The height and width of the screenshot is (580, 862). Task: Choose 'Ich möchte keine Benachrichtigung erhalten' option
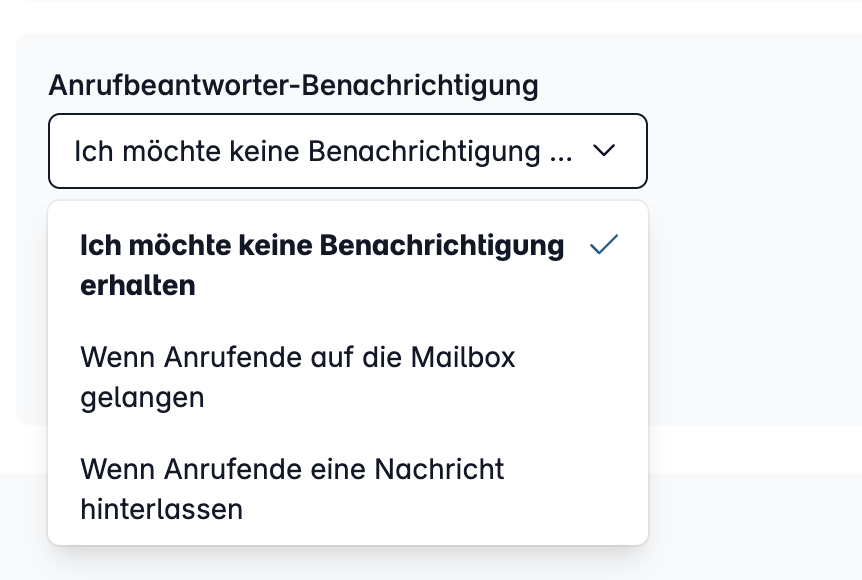coord(348,265)
